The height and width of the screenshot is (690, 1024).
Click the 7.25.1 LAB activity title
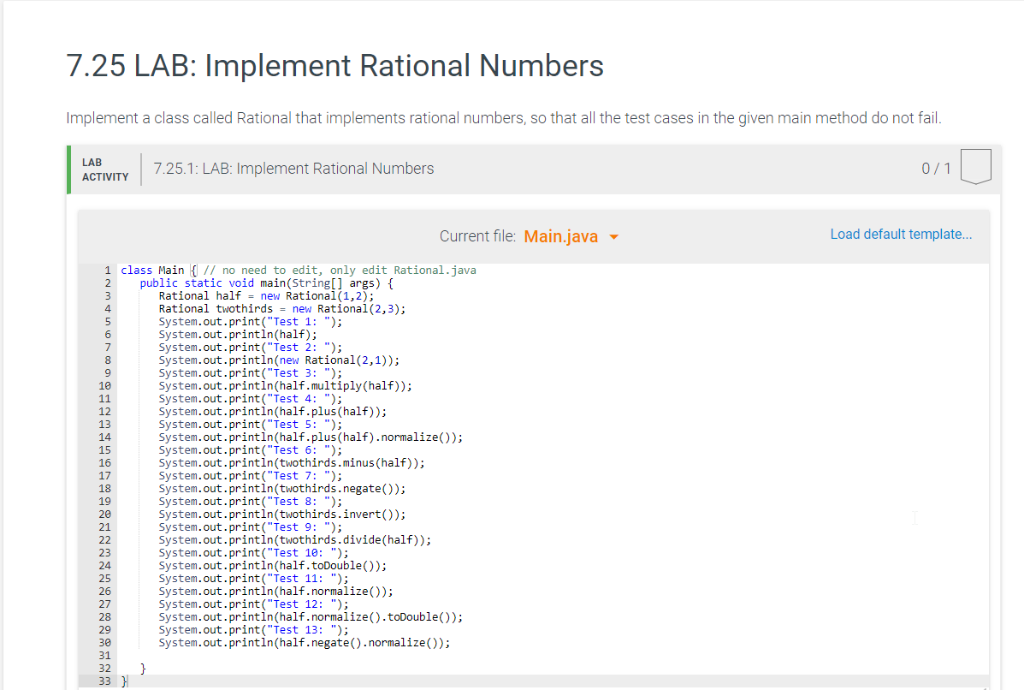pyautogui.click(x=293, y=168)
